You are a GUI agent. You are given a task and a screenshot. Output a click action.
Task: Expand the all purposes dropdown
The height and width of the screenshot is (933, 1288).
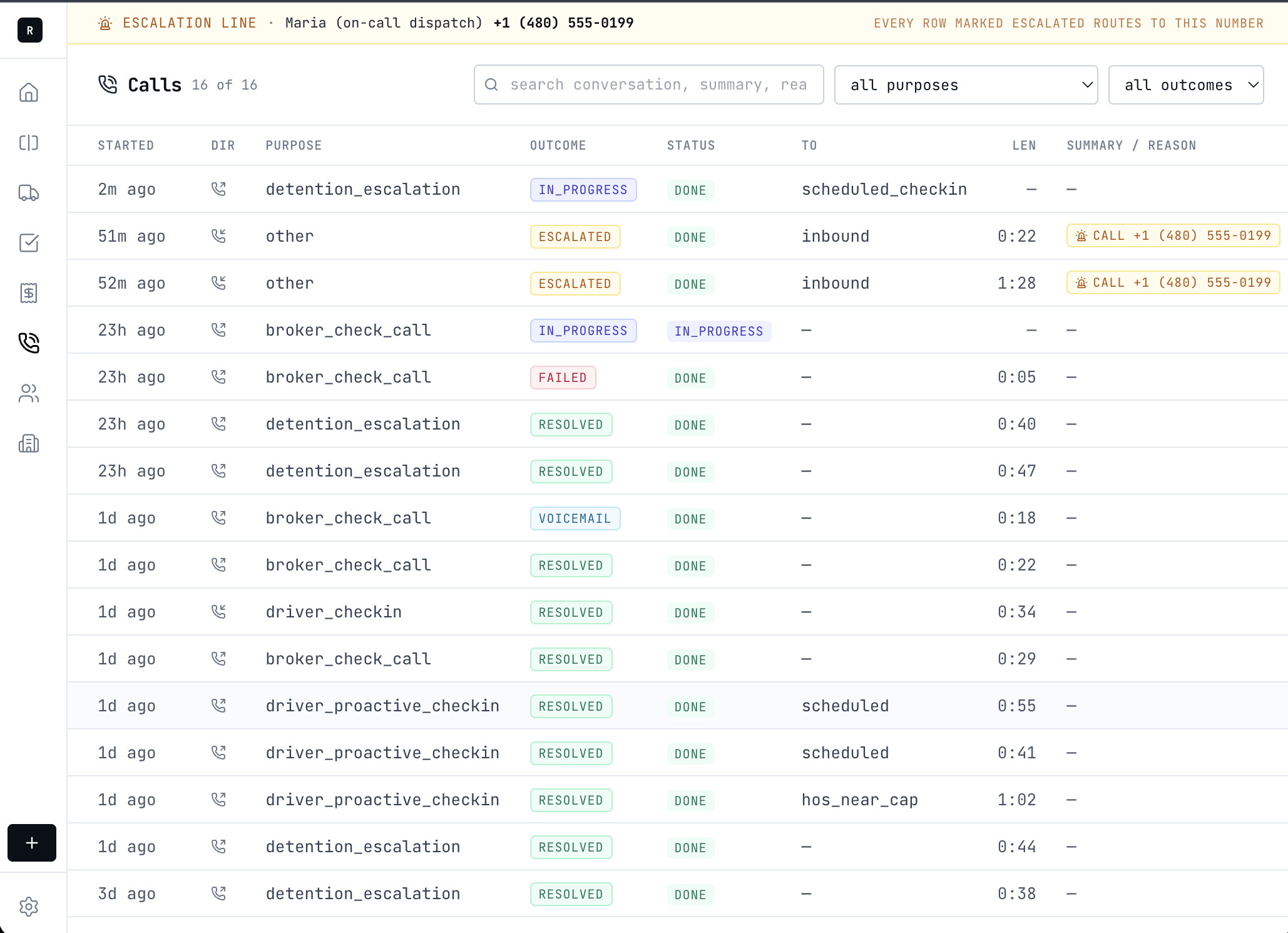966,85
